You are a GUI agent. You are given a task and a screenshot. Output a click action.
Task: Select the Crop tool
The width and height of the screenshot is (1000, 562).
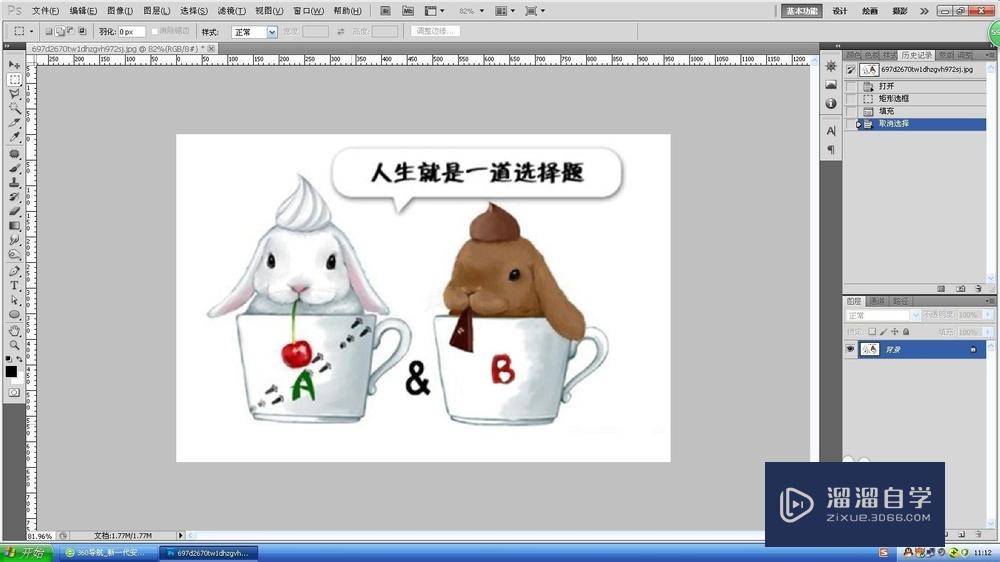[x=14, y=122]
